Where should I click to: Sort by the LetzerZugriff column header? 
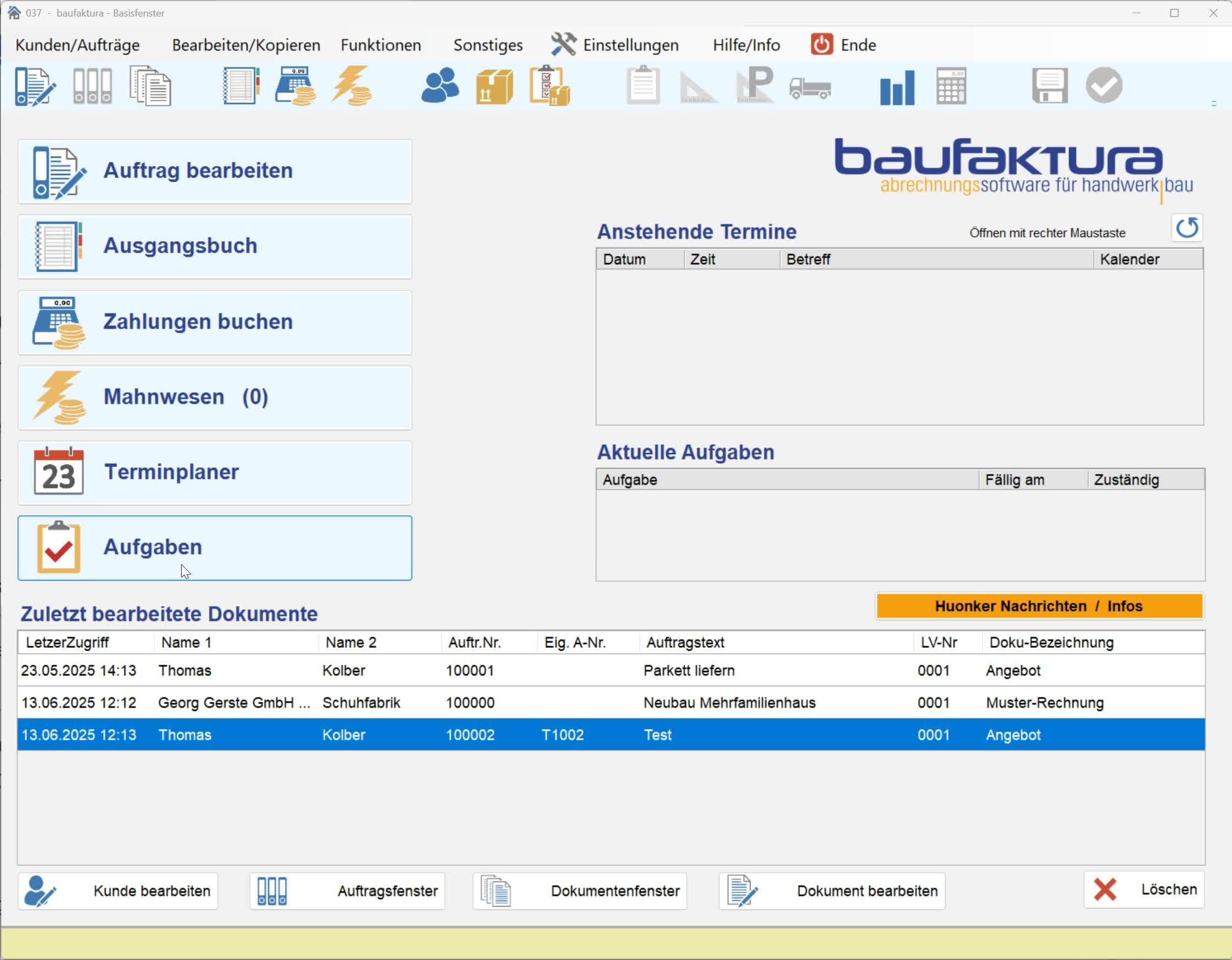68,642
